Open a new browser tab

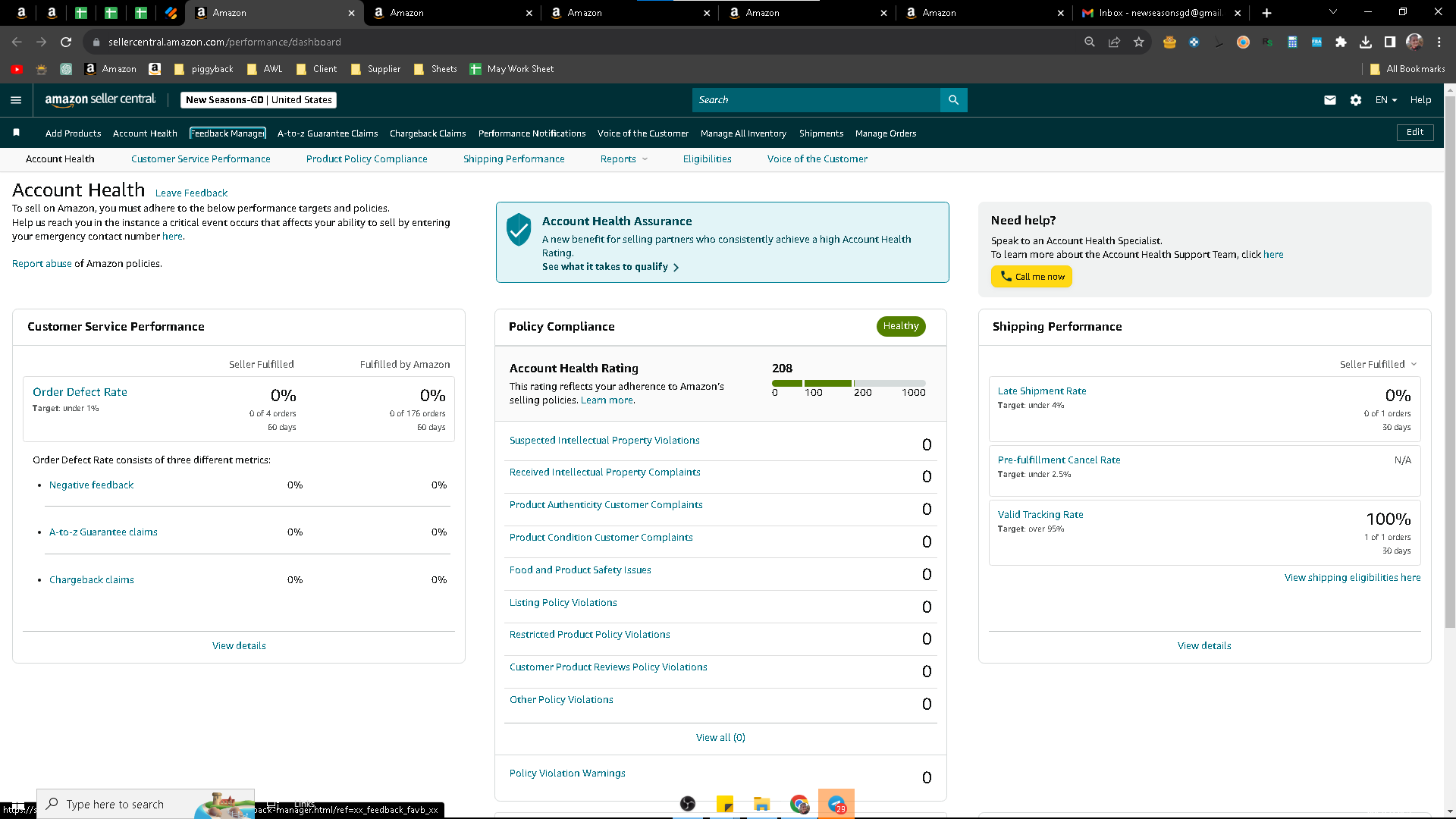click(1266, 13)
